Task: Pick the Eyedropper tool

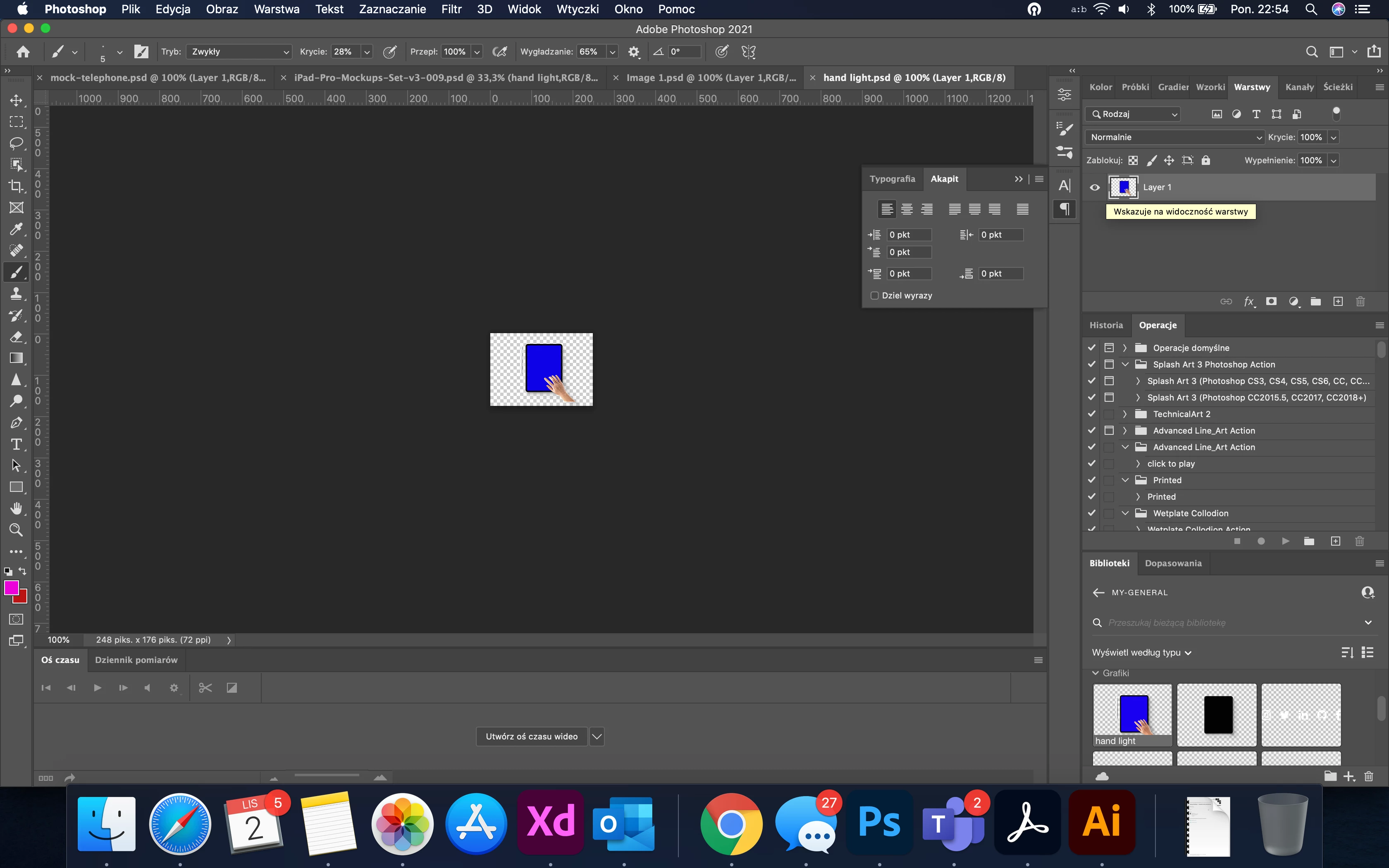Action: pyautogui.click(x=16, y=229)
